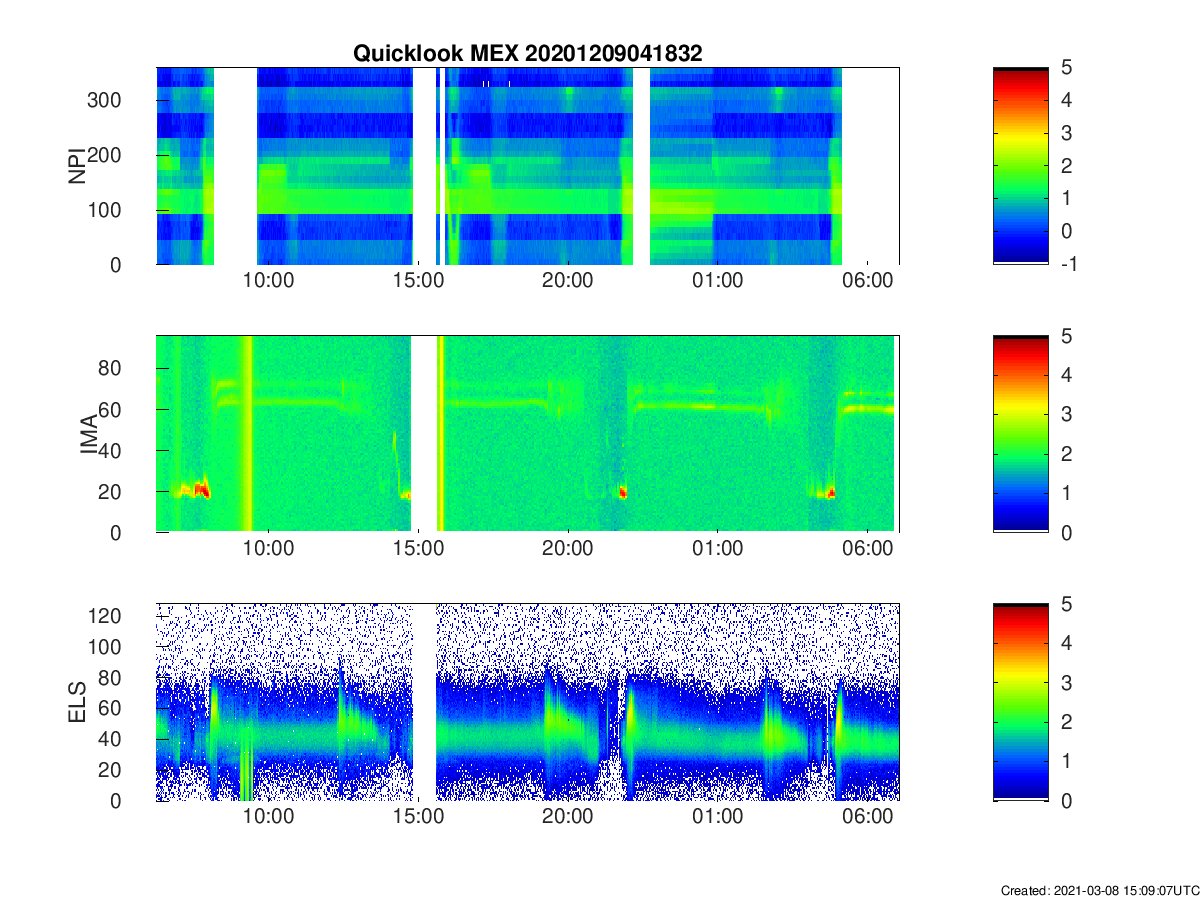Image resolution: width=1200 pixels, height=900 pixels.
Task: Click the '10:00' time tick under NPI panel
Action: 268,280
